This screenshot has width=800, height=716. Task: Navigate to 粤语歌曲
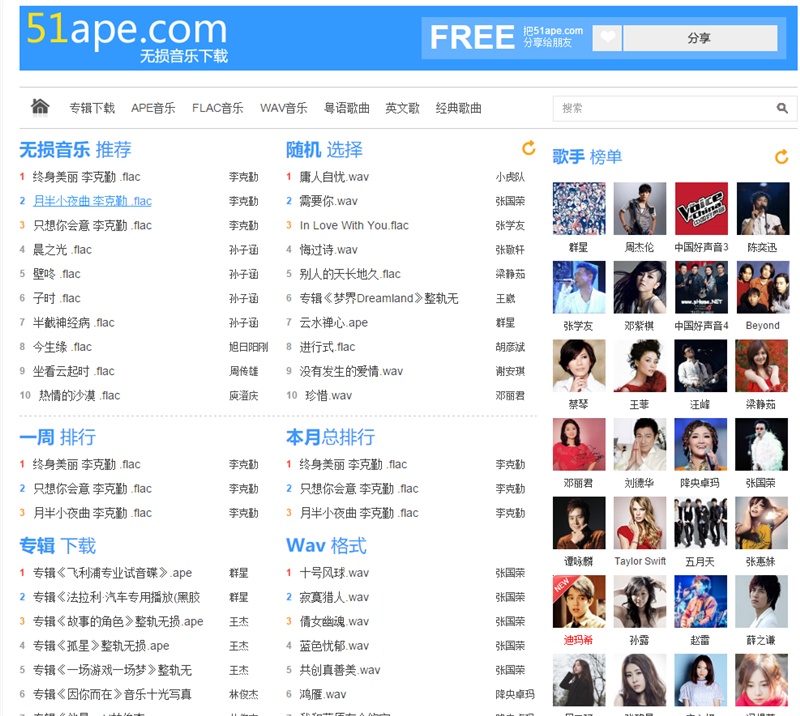(x=346, y=108)
